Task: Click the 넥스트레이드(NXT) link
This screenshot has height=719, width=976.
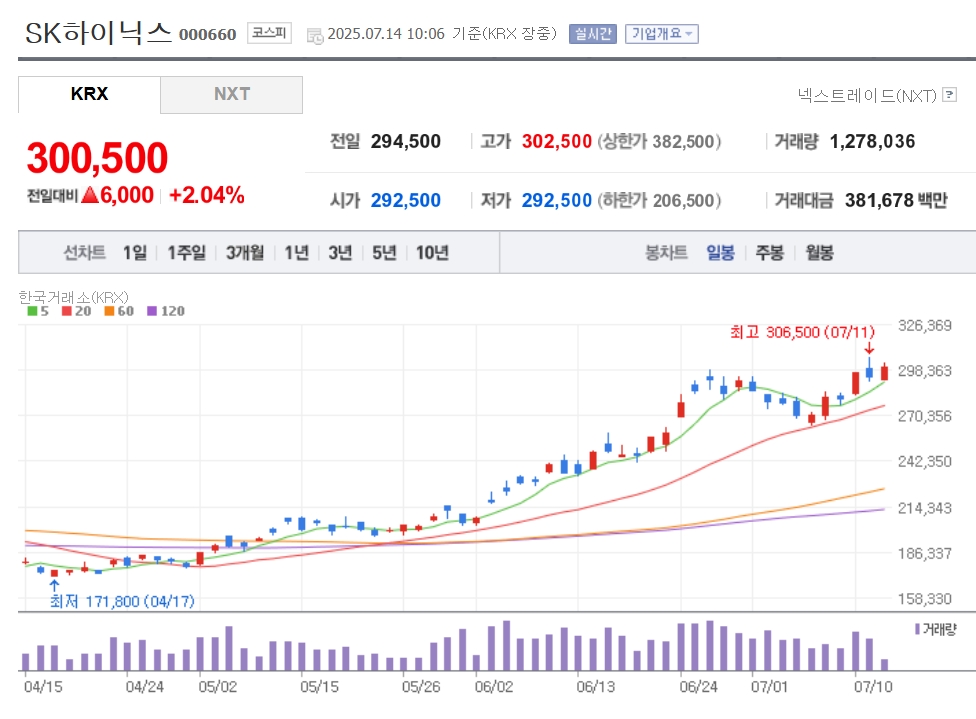Action: coord(867,95)
